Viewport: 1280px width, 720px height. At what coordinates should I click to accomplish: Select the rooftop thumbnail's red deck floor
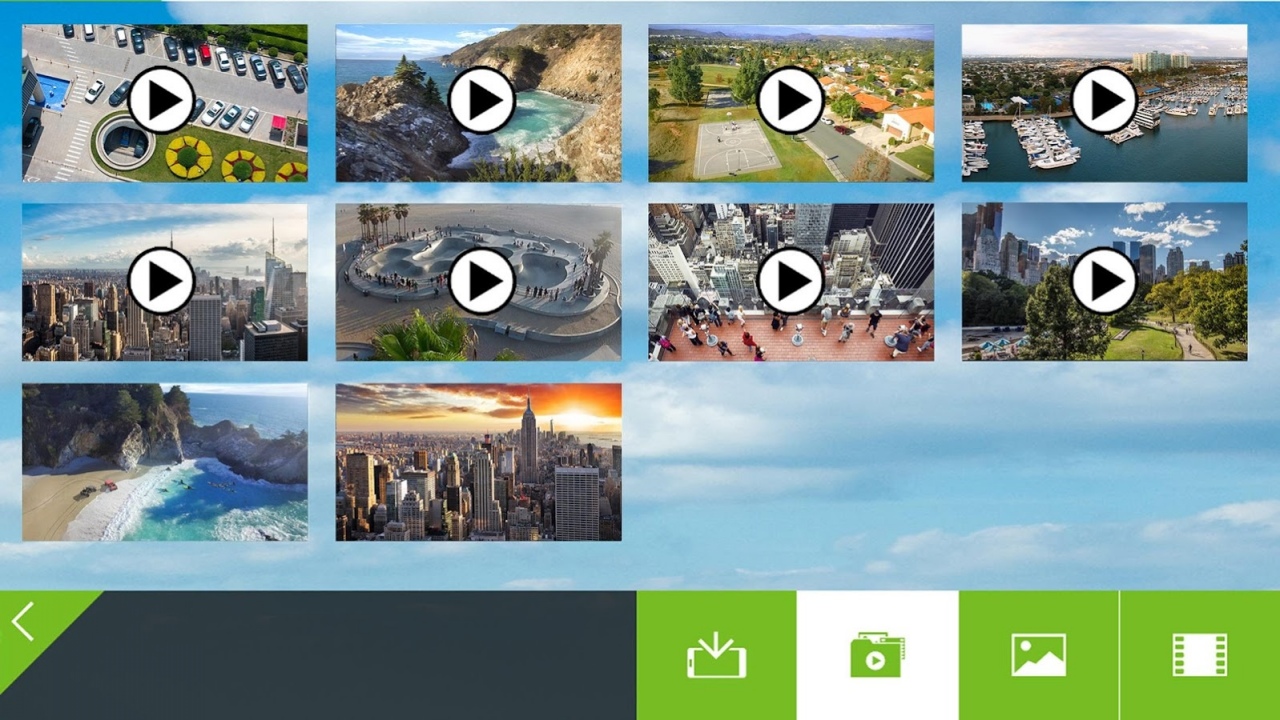click(790, 340)
